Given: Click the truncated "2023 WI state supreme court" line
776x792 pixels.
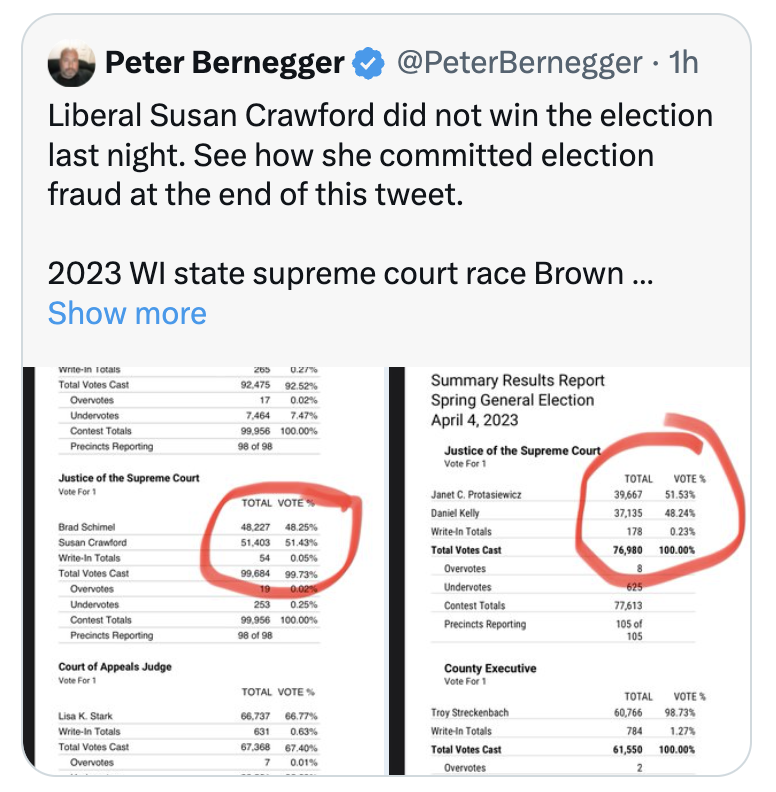Looking at the screenshot, I should [350, 274].
